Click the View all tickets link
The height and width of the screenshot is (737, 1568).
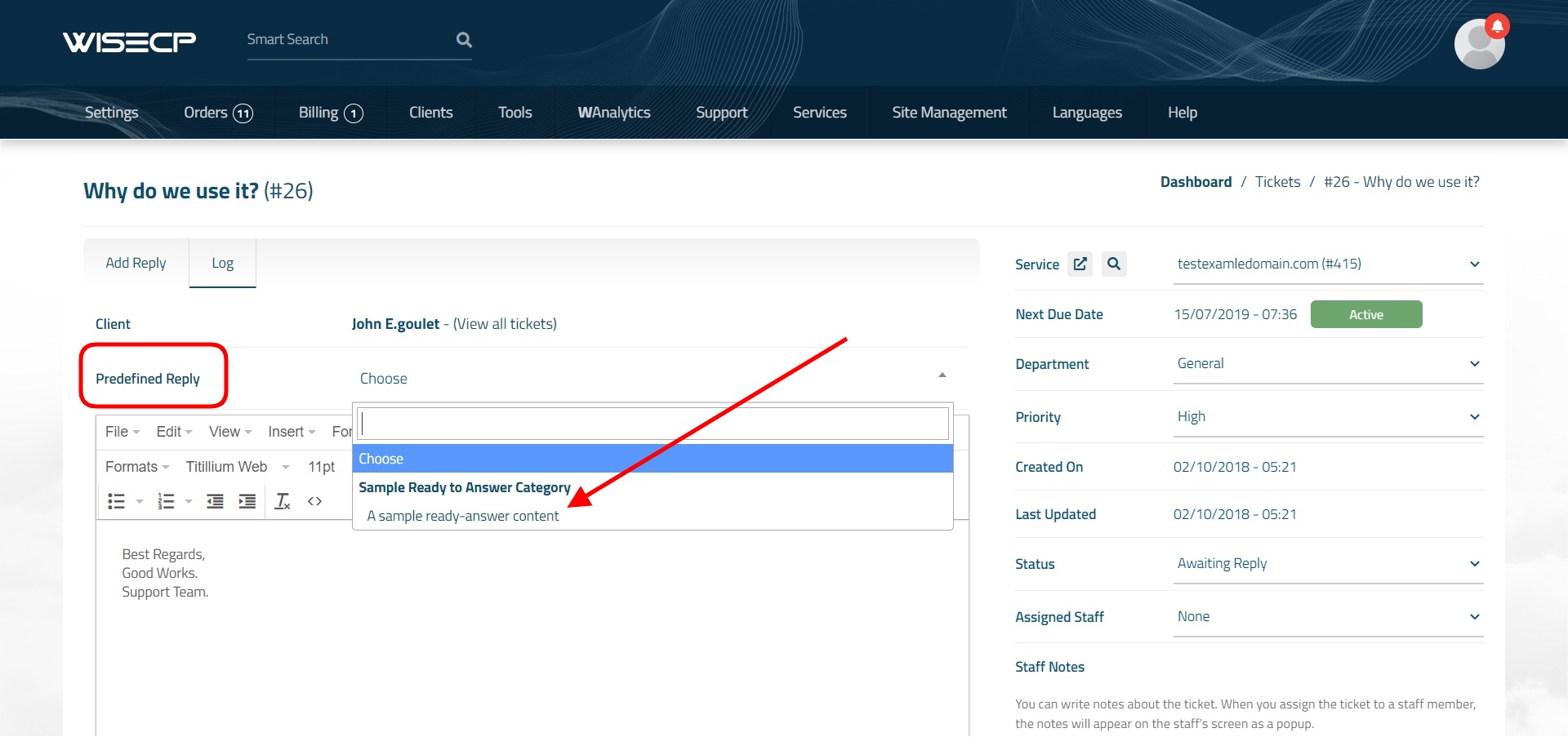click(505, 324)
